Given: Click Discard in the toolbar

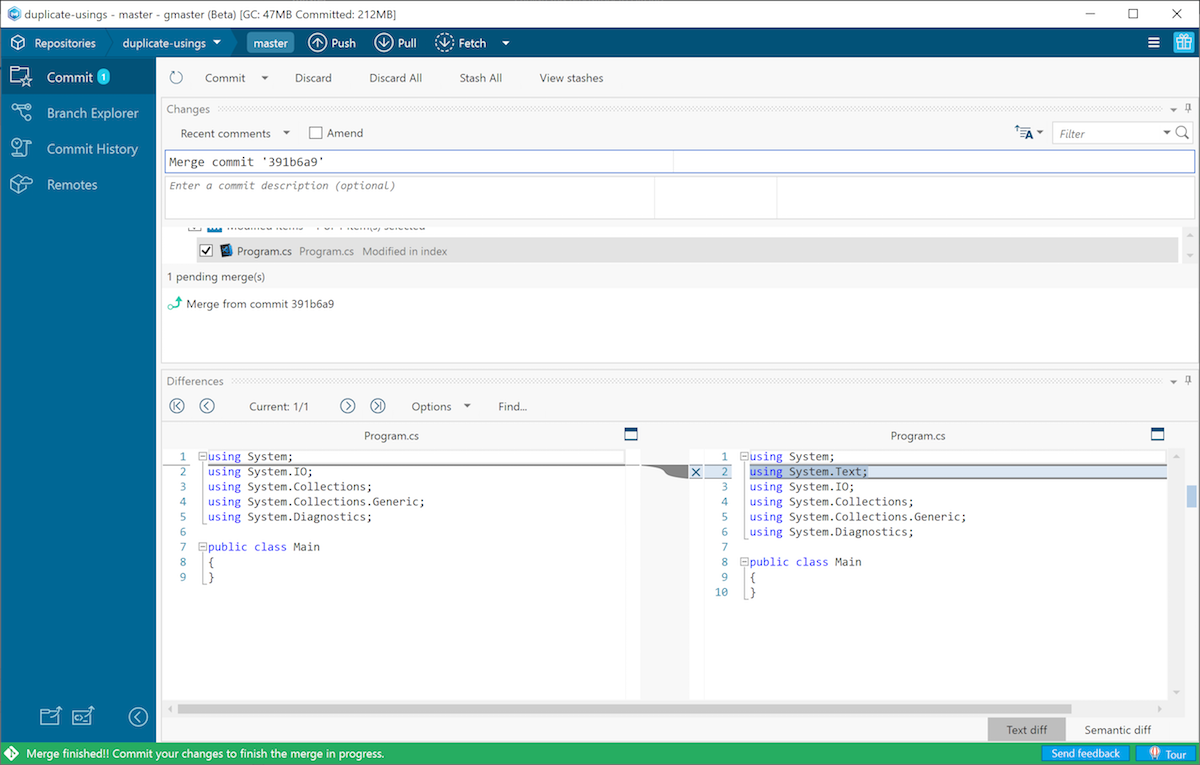Looking at the screenshot, I should tap(313, 78).
